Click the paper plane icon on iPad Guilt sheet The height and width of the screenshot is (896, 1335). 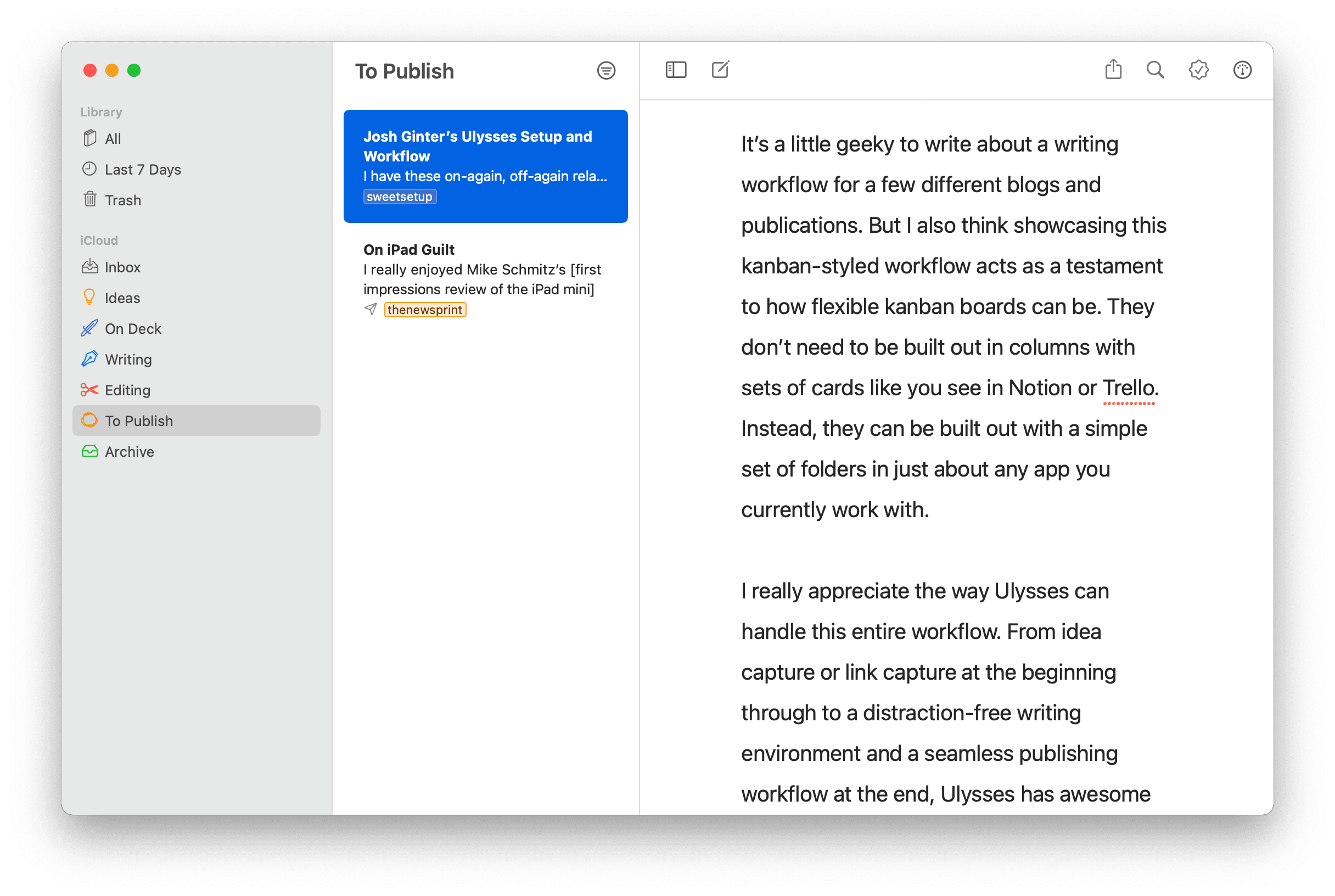(371, 309)
